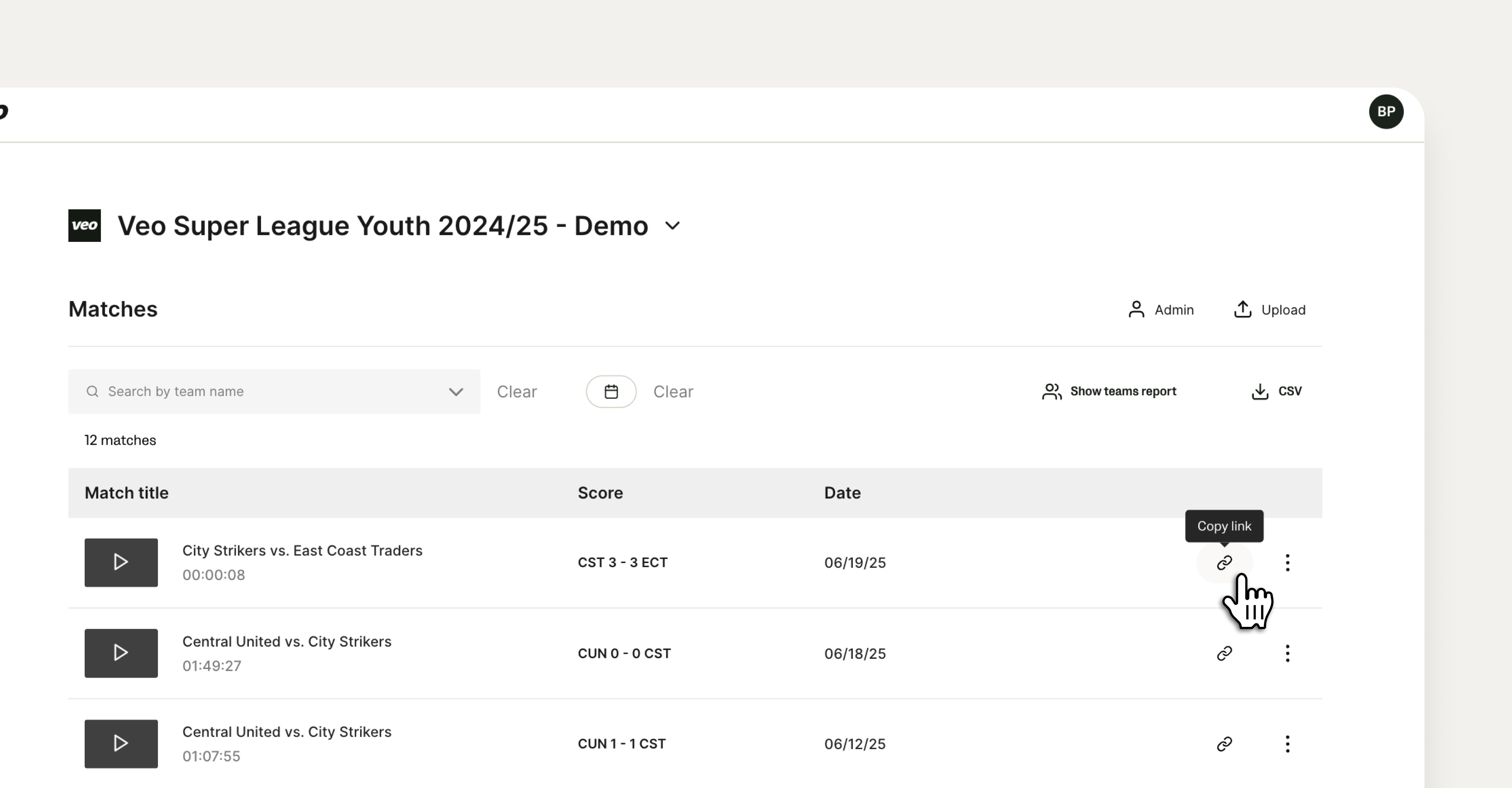Screen dimensions: 1512x788
Task: Open more options for City Strikers vs. East Coast Traders
Action: point(1287,563)
